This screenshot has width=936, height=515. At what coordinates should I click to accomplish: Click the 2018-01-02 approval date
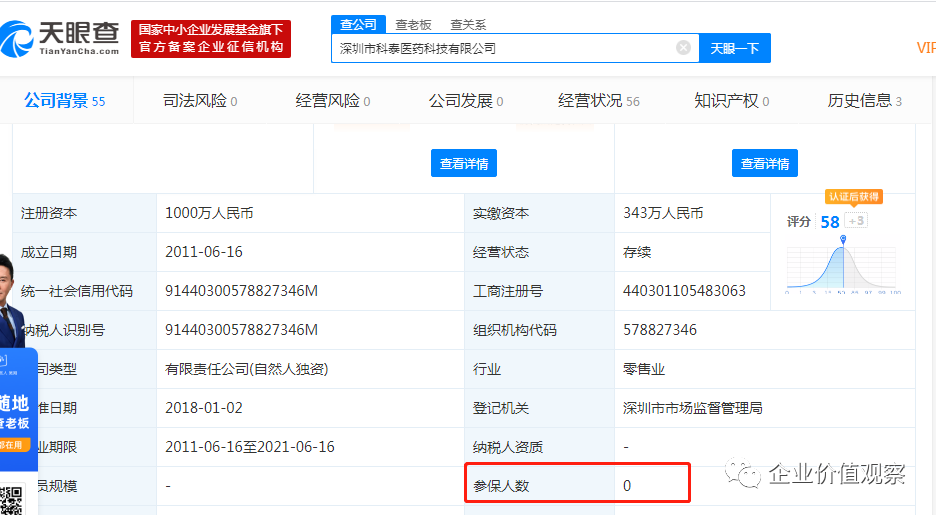coord(204,408)
